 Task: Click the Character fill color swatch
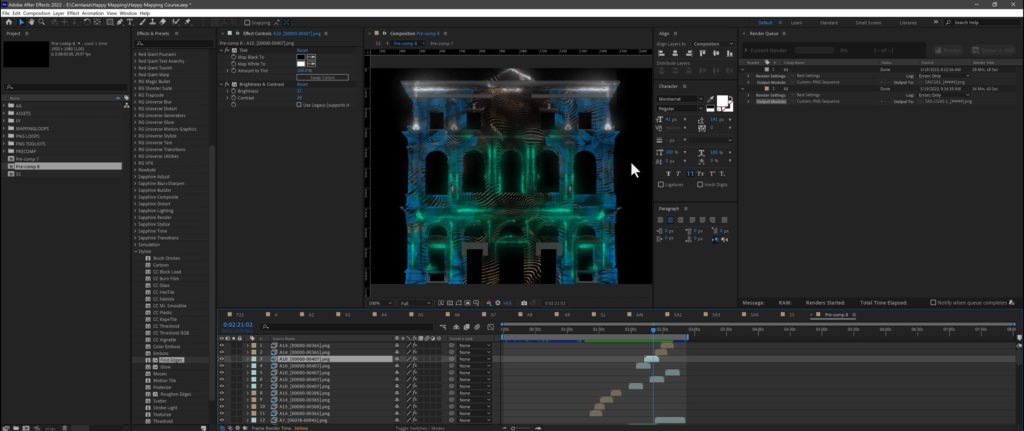722,101
